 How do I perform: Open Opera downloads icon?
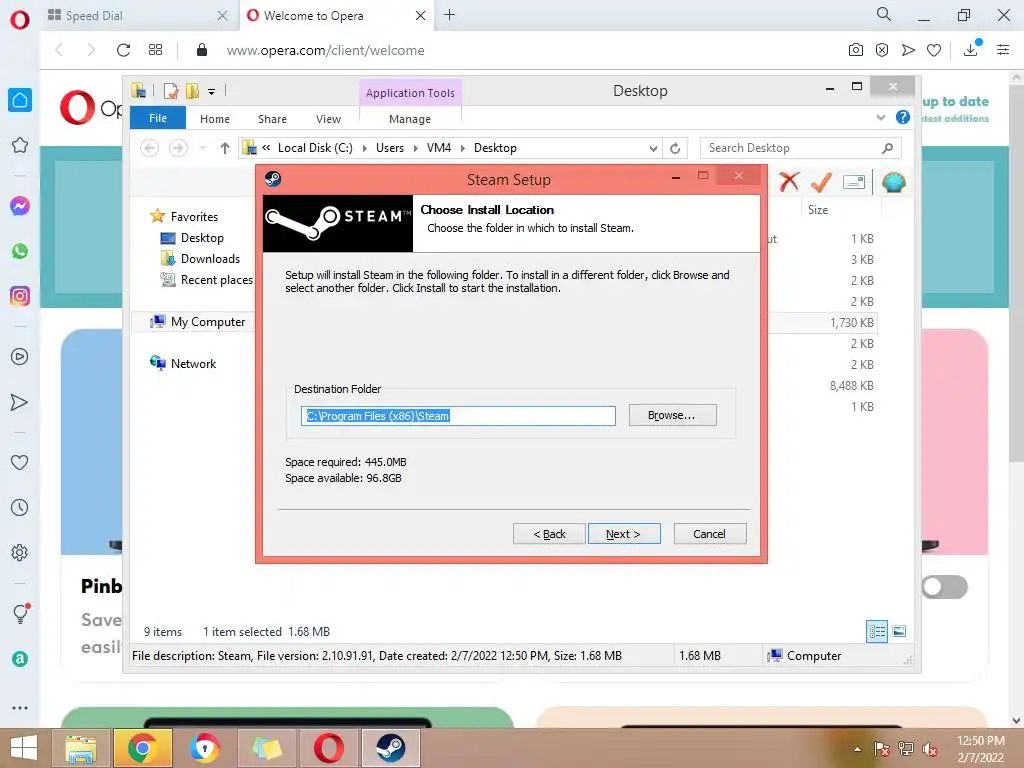(971, 50)
